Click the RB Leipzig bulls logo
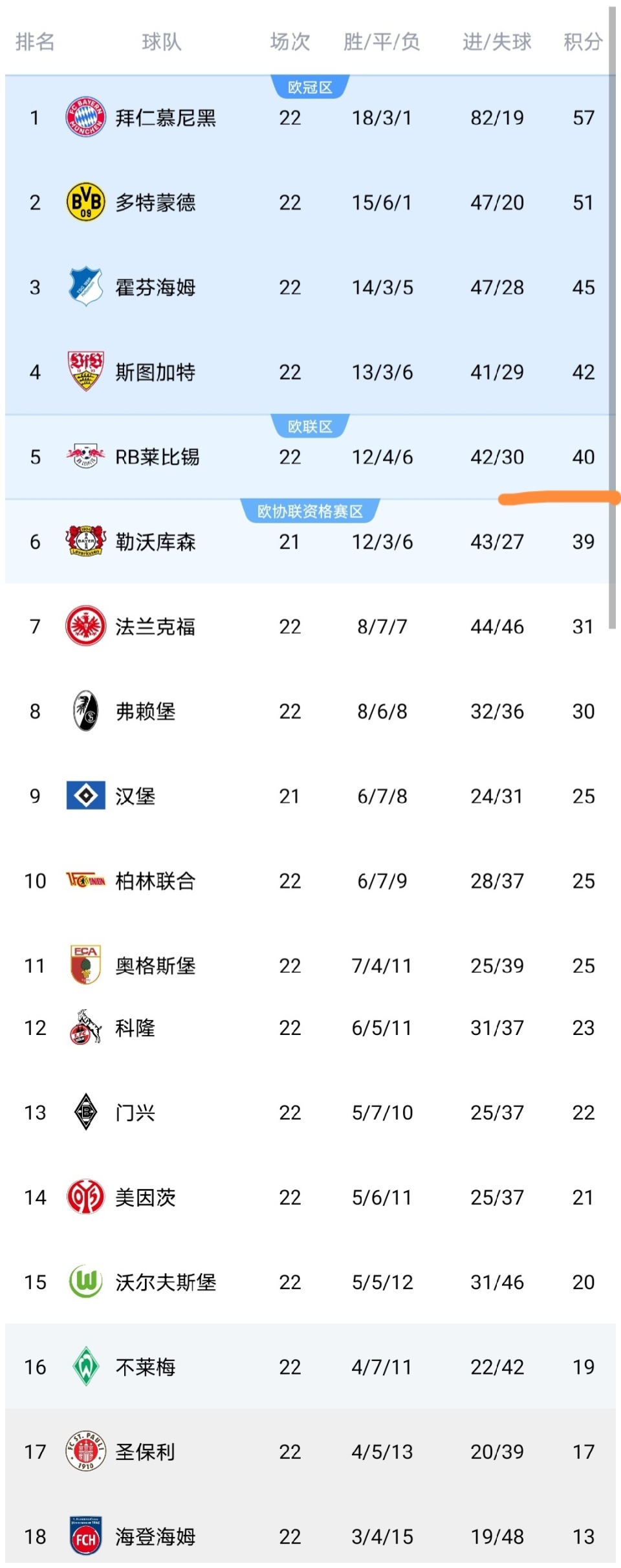 (85, 457)
